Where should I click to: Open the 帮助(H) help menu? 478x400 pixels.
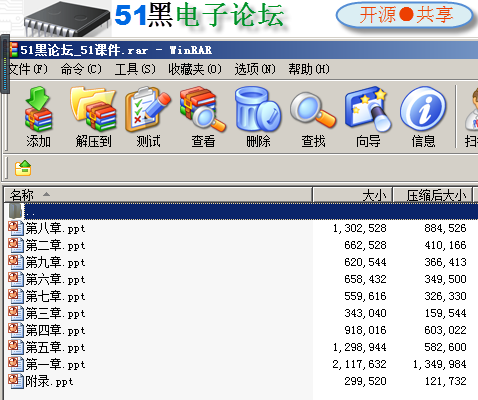click(x=309, y=69)
